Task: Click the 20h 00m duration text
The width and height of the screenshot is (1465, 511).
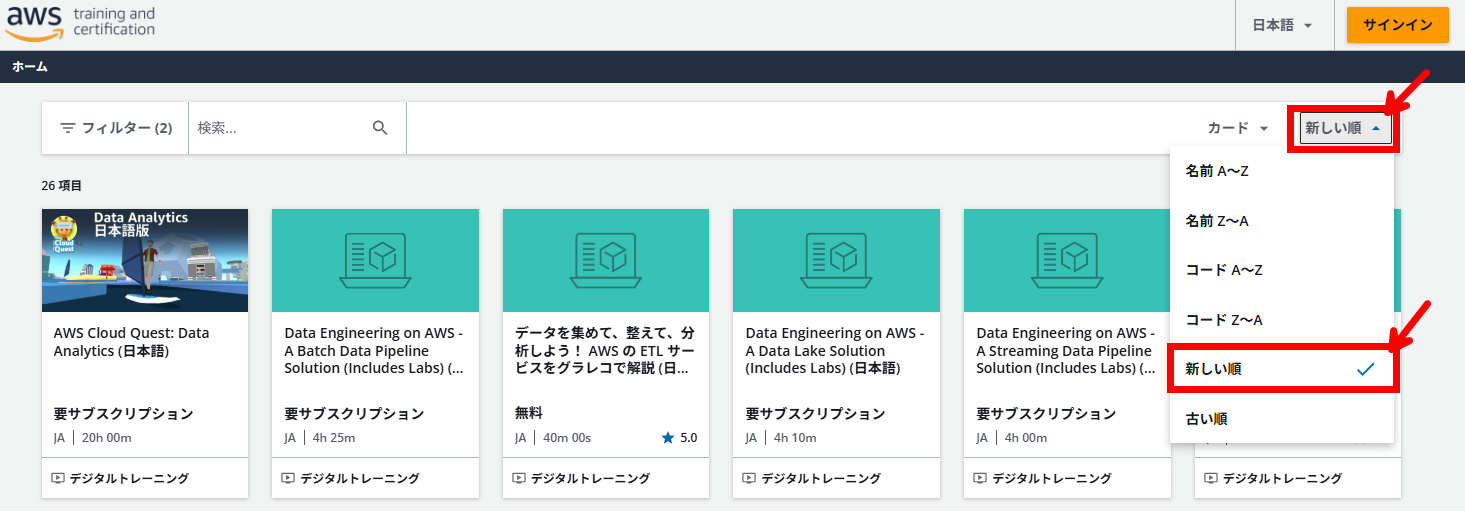Action: [x=107, y=437]
